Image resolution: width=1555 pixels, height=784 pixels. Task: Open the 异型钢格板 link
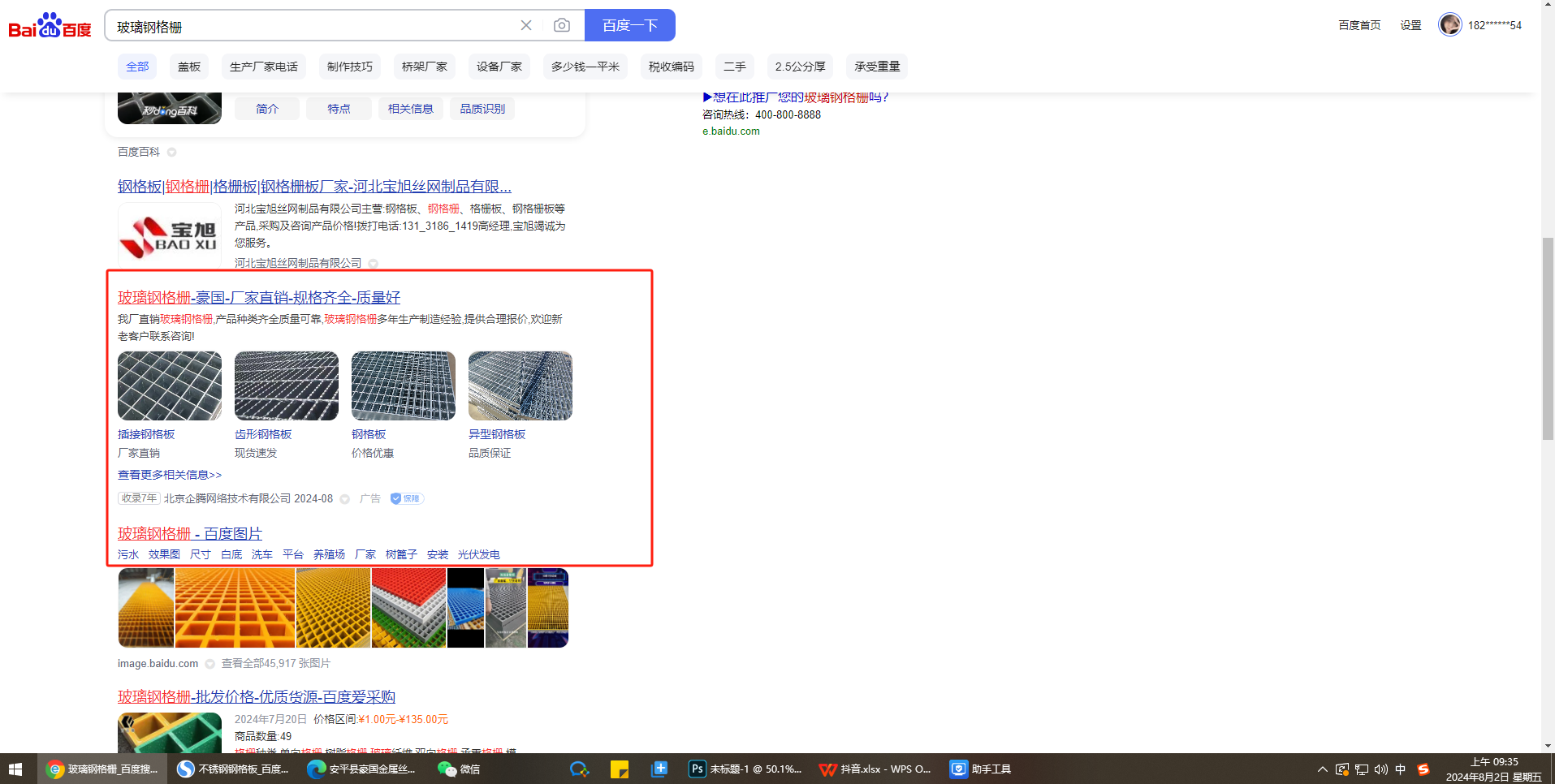point(497,434)
